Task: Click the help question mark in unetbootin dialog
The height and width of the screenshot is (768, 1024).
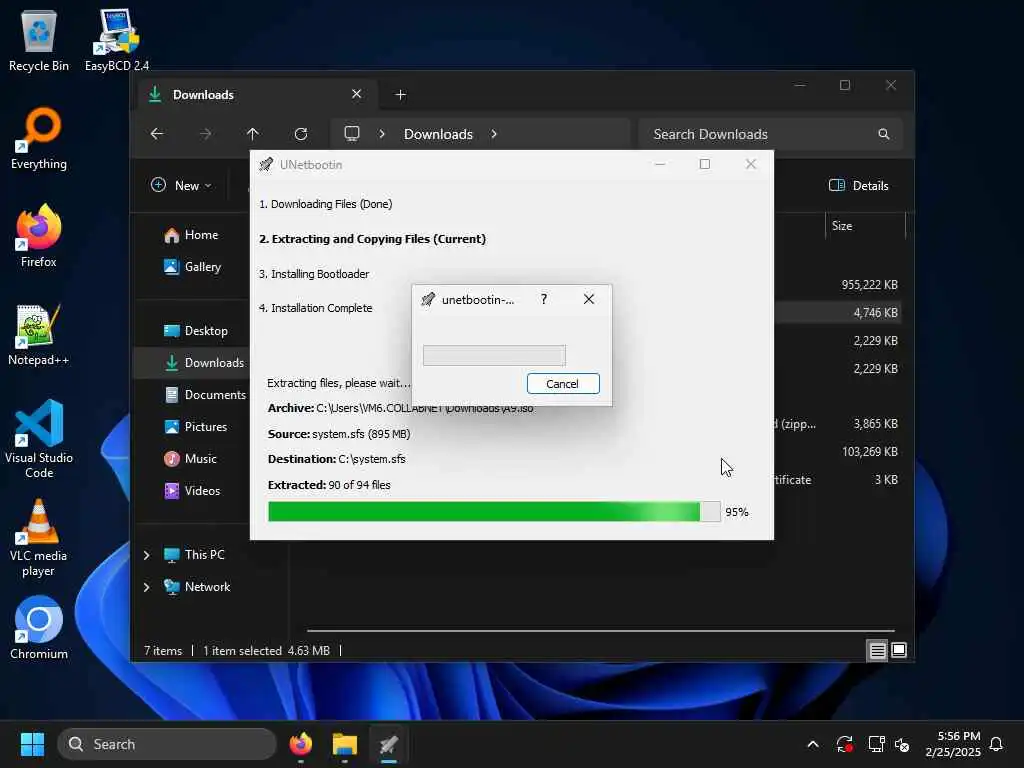Action: pos(543,299)
